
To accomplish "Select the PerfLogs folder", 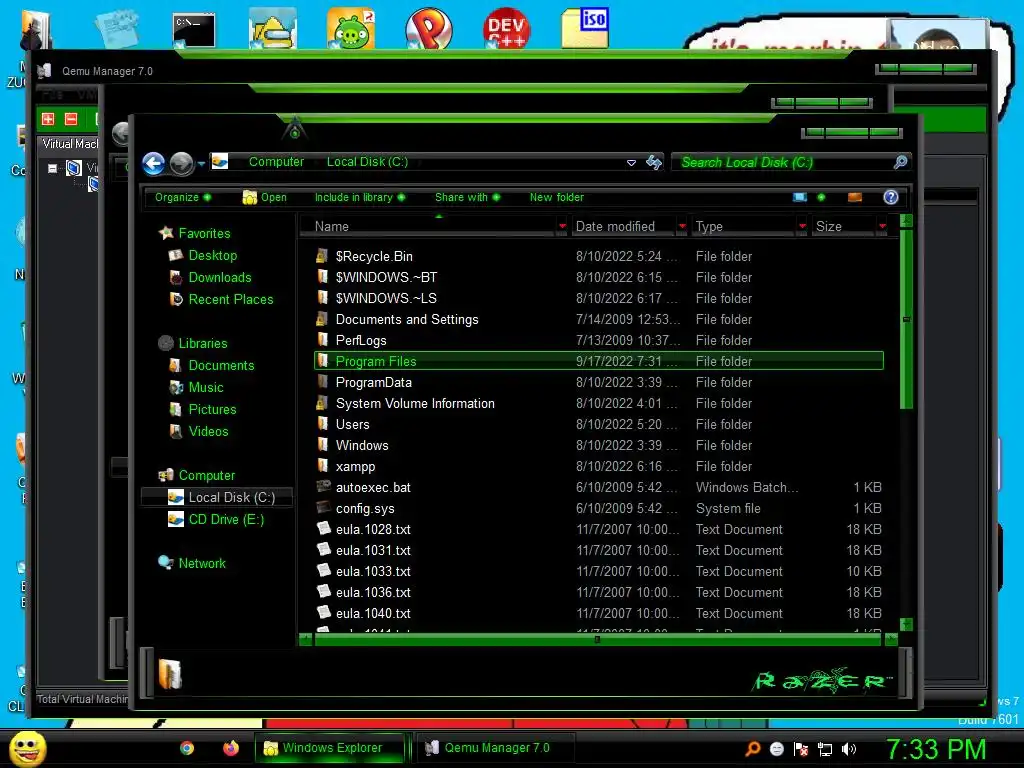I will [360, 340].
